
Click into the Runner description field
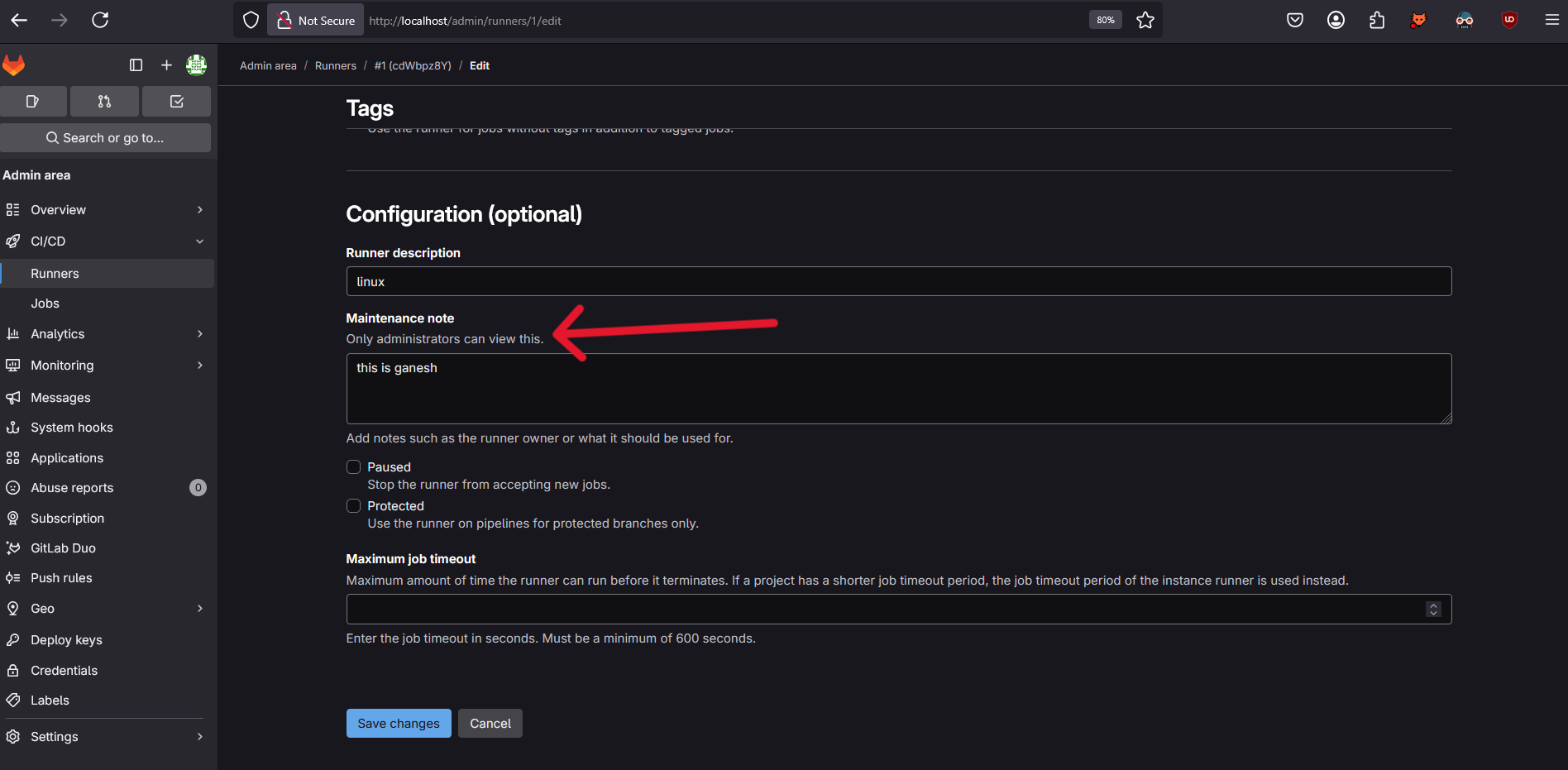point(898,282)
